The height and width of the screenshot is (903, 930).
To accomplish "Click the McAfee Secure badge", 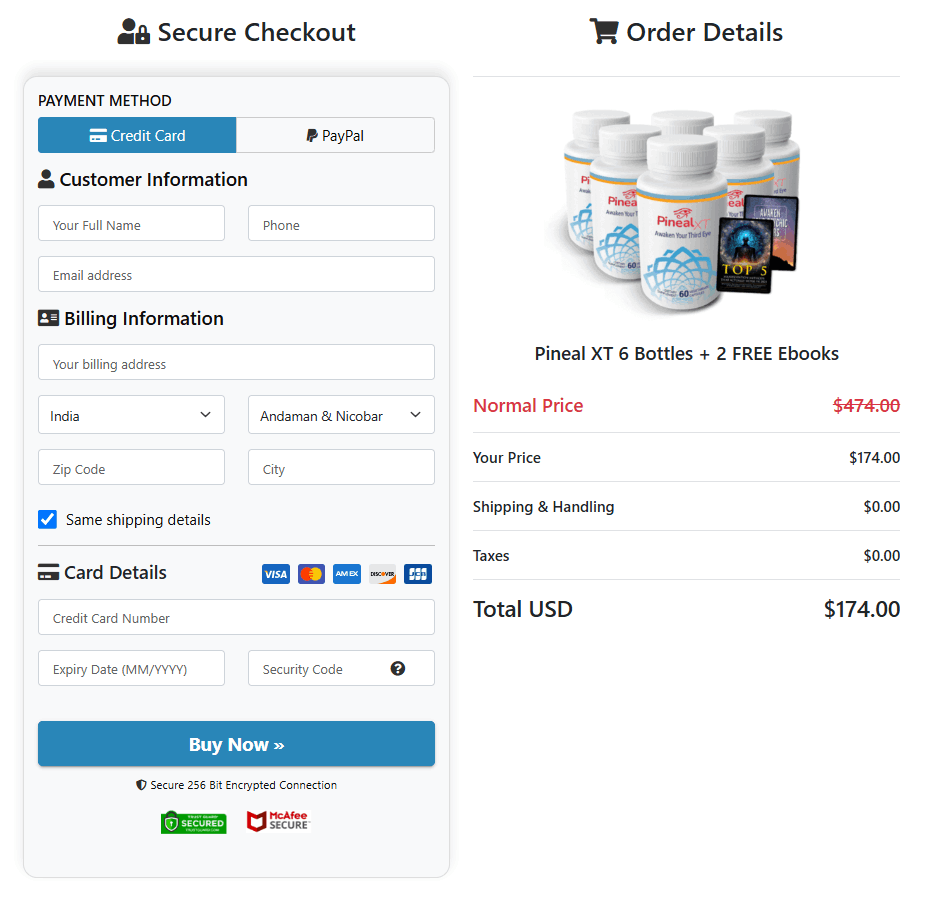I will (x=278, y=822).
